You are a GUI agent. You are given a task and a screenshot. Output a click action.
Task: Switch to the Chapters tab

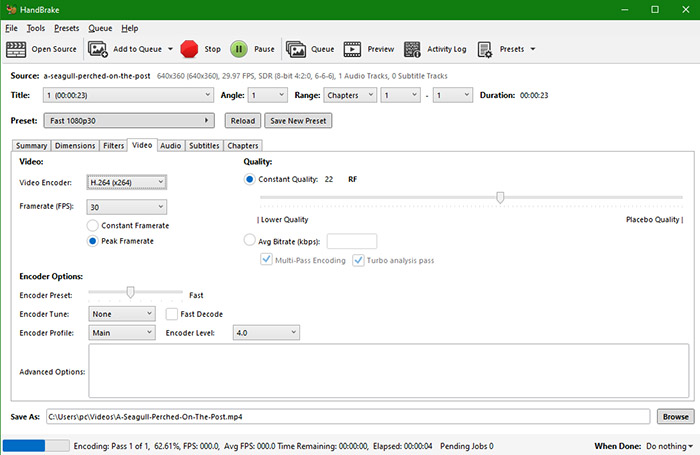tap(243, 146)
